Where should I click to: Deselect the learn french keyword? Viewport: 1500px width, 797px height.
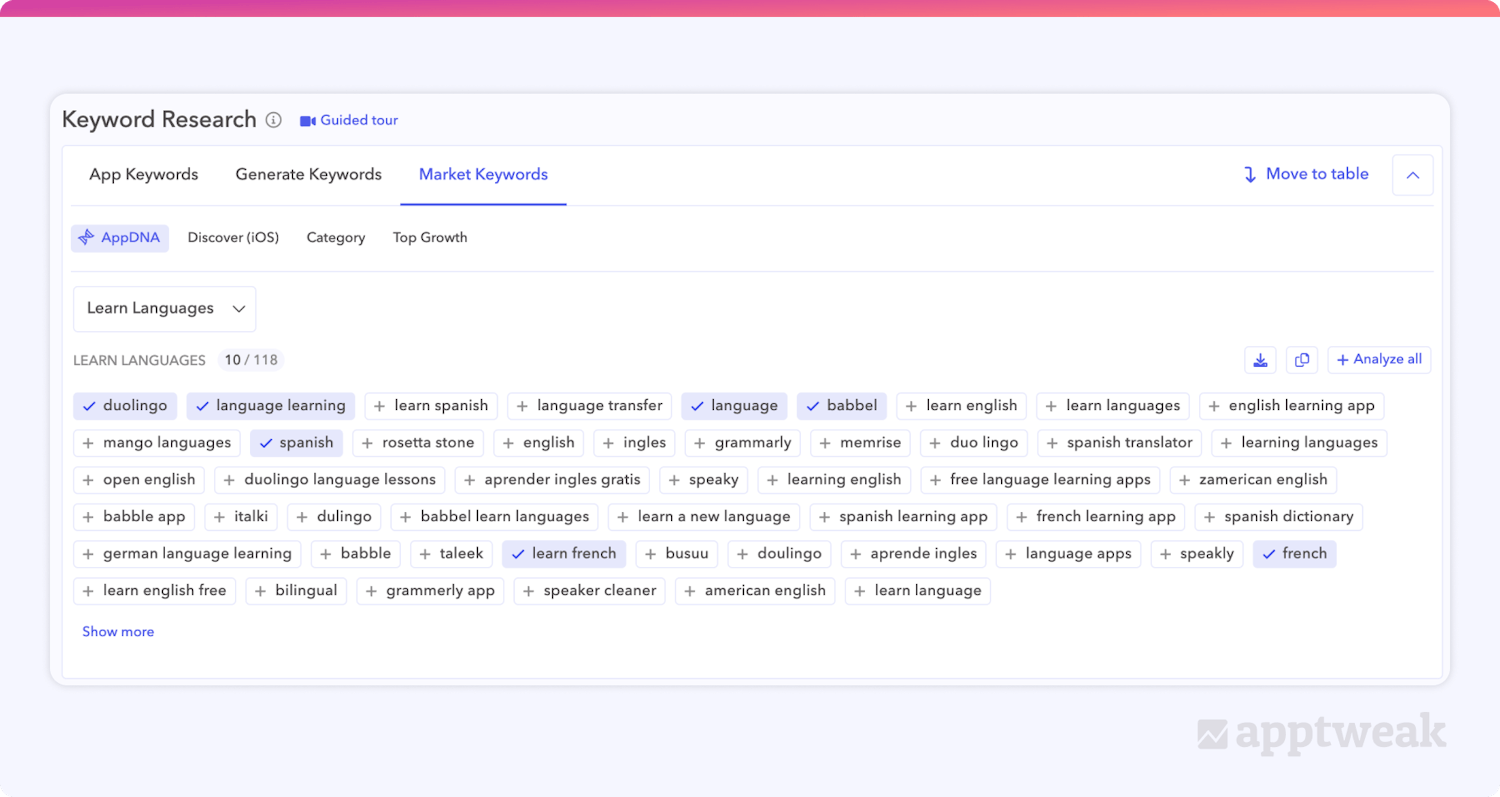tap(563, 553)
